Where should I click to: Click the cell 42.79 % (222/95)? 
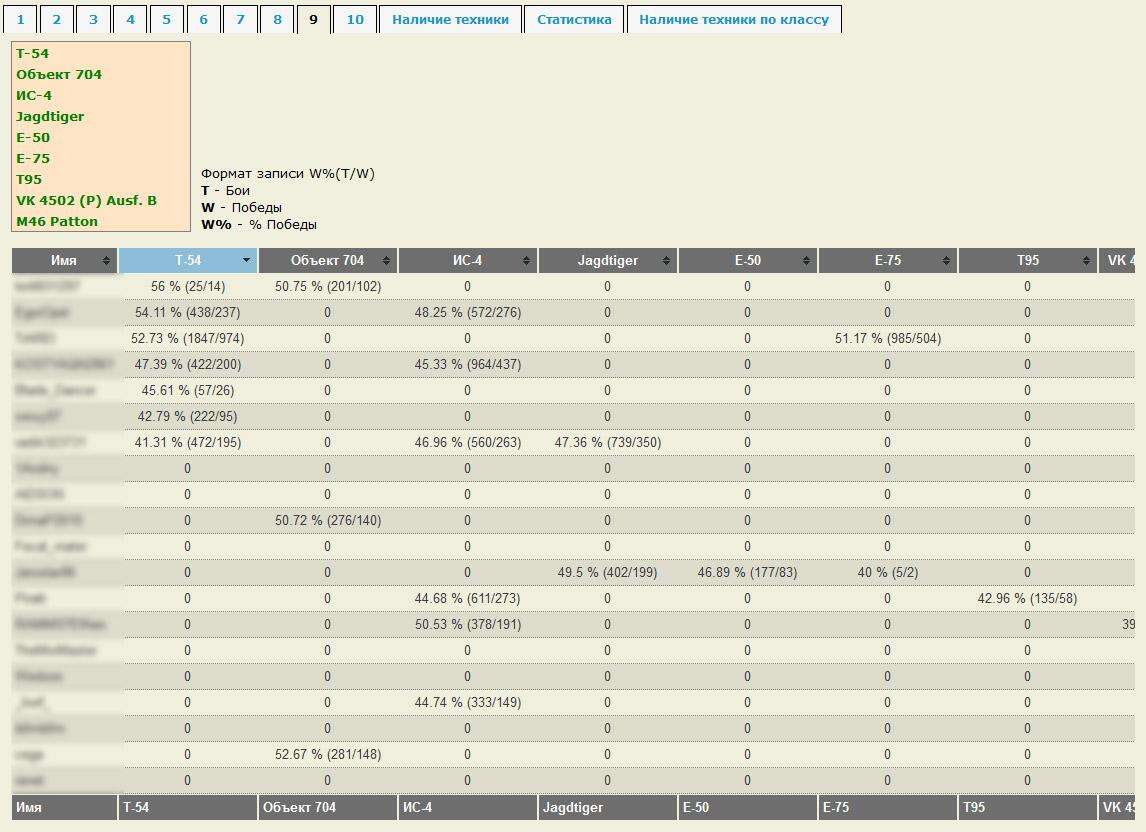(188, 416)
